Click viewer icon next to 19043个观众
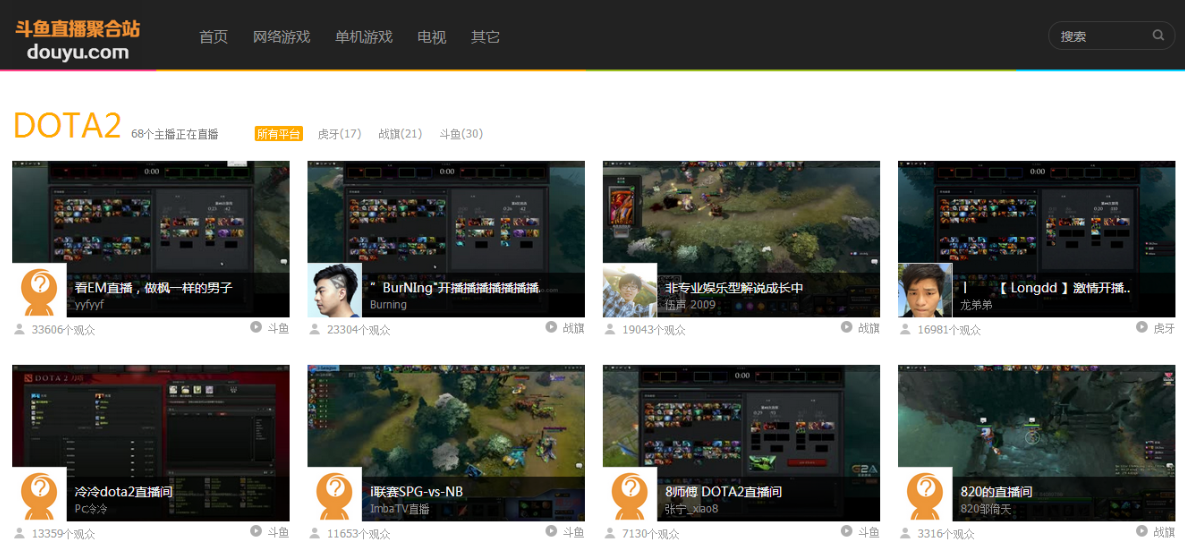 tap(610, 330)
